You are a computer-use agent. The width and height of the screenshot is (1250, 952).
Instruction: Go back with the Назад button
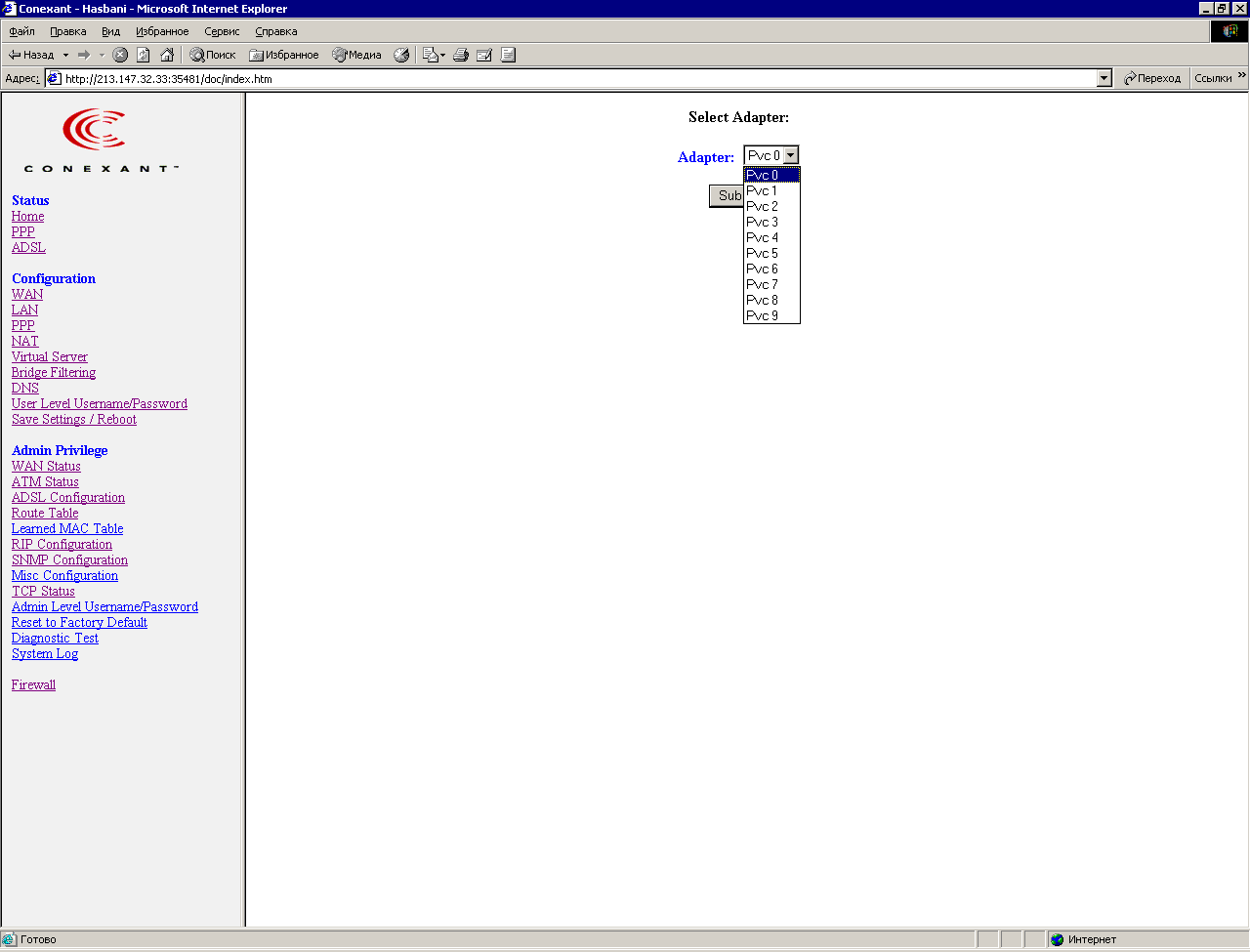(x=31, y=55)
